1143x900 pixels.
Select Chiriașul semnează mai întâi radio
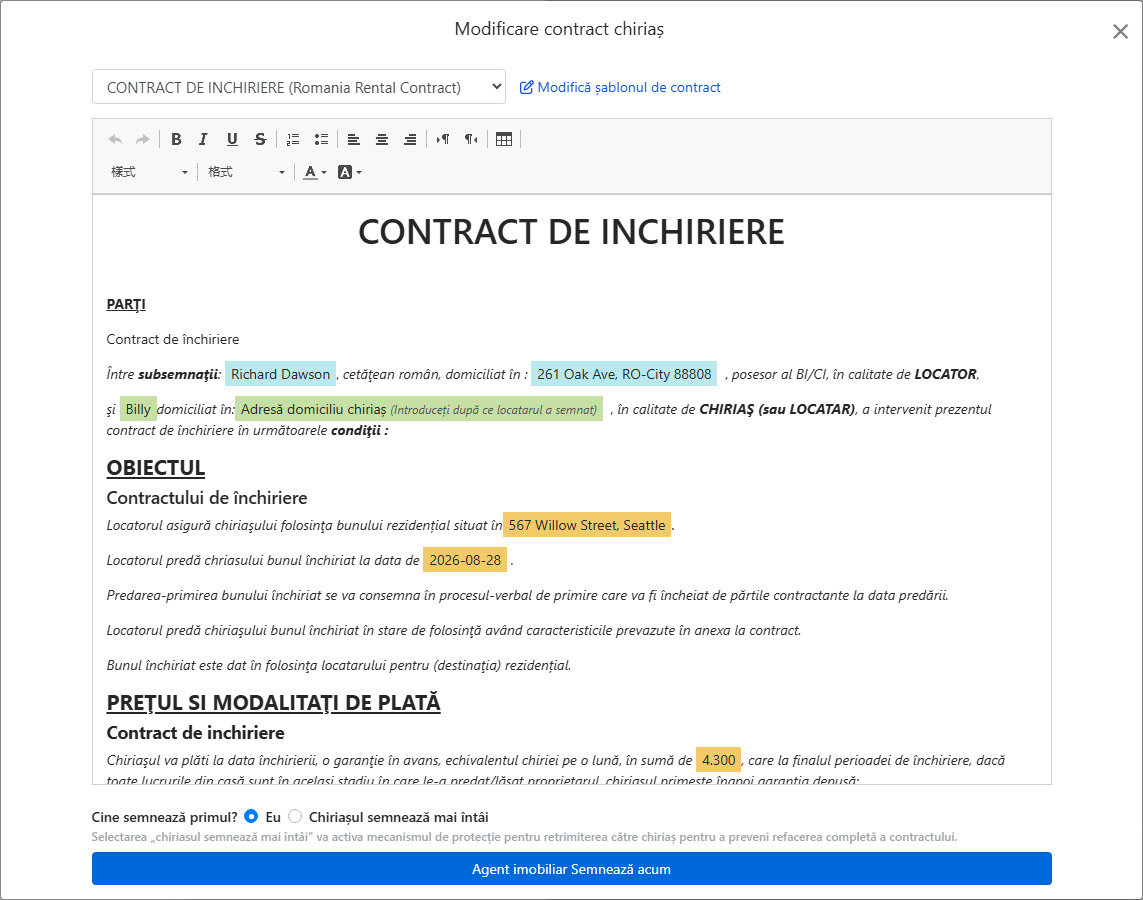[x=295, y=816]
